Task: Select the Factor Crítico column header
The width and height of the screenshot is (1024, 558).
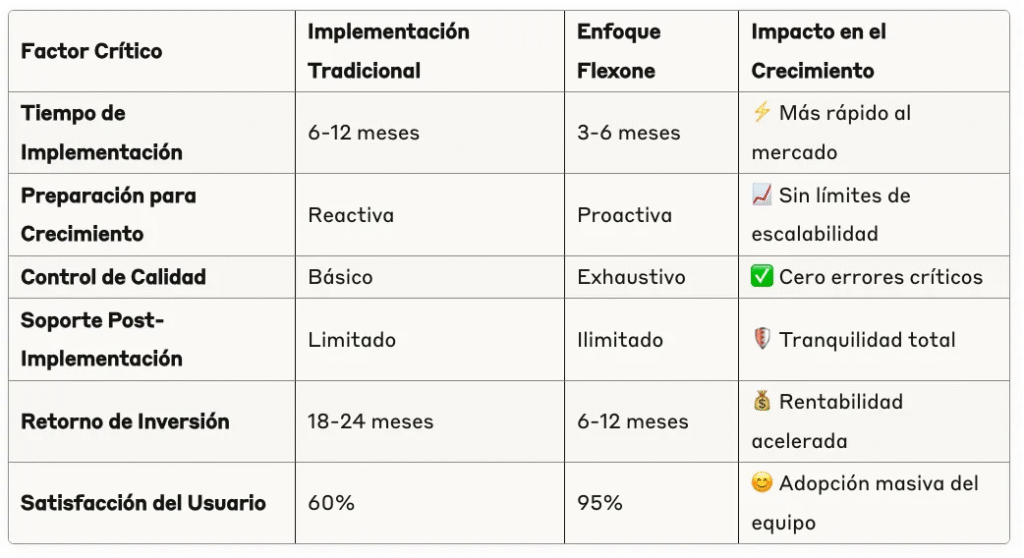Action: (x=91, y=51)
